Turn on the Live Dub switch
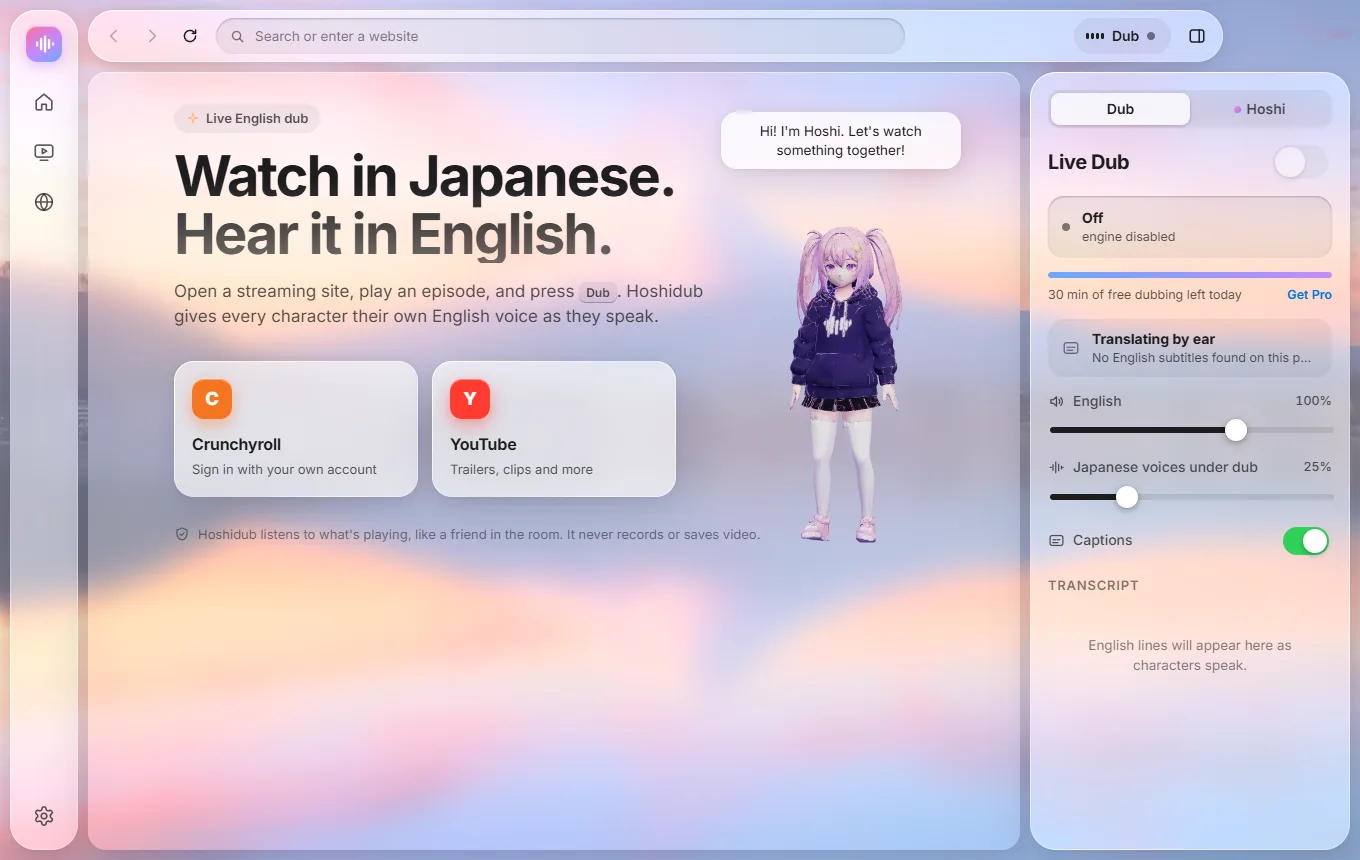The width and height of the screenshot is (1360, 860). [1301, 162]
